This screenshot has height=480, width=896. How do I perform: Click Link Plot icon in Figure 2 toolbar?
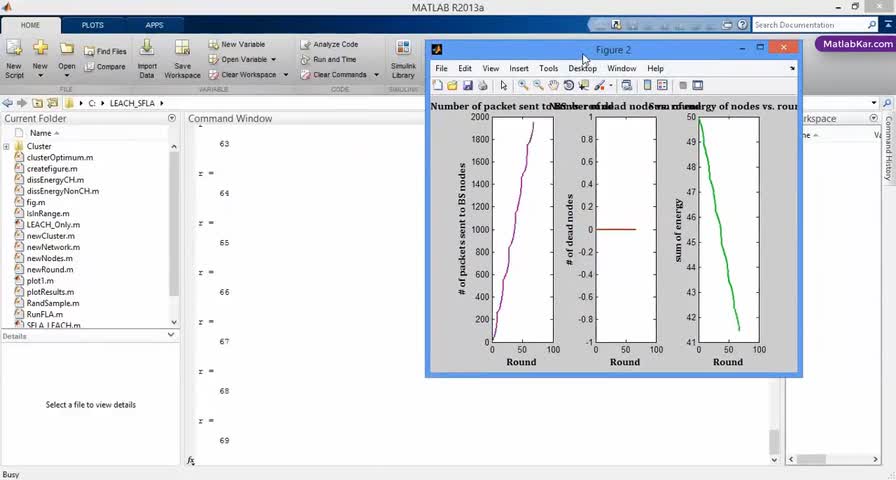tap(627, 86)
